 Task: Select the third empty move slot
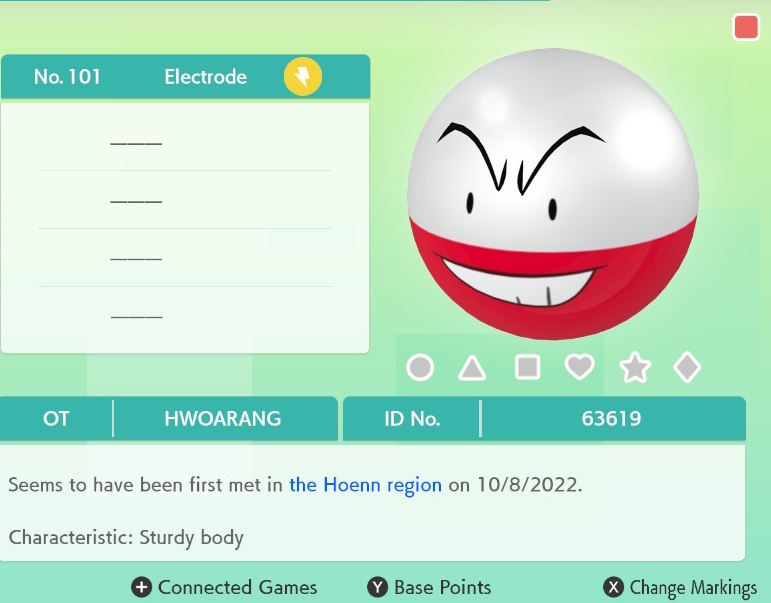pos(185,258)
